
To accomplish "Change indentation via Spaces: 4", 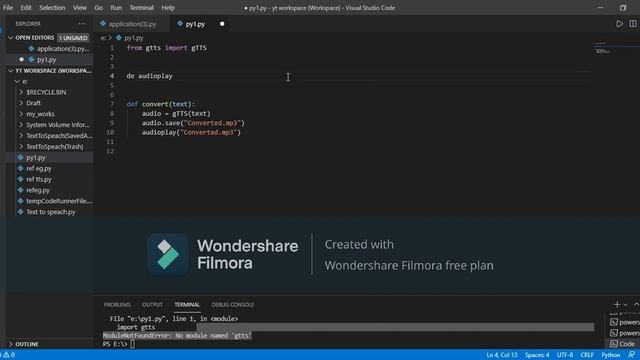I will click(537, 355).
